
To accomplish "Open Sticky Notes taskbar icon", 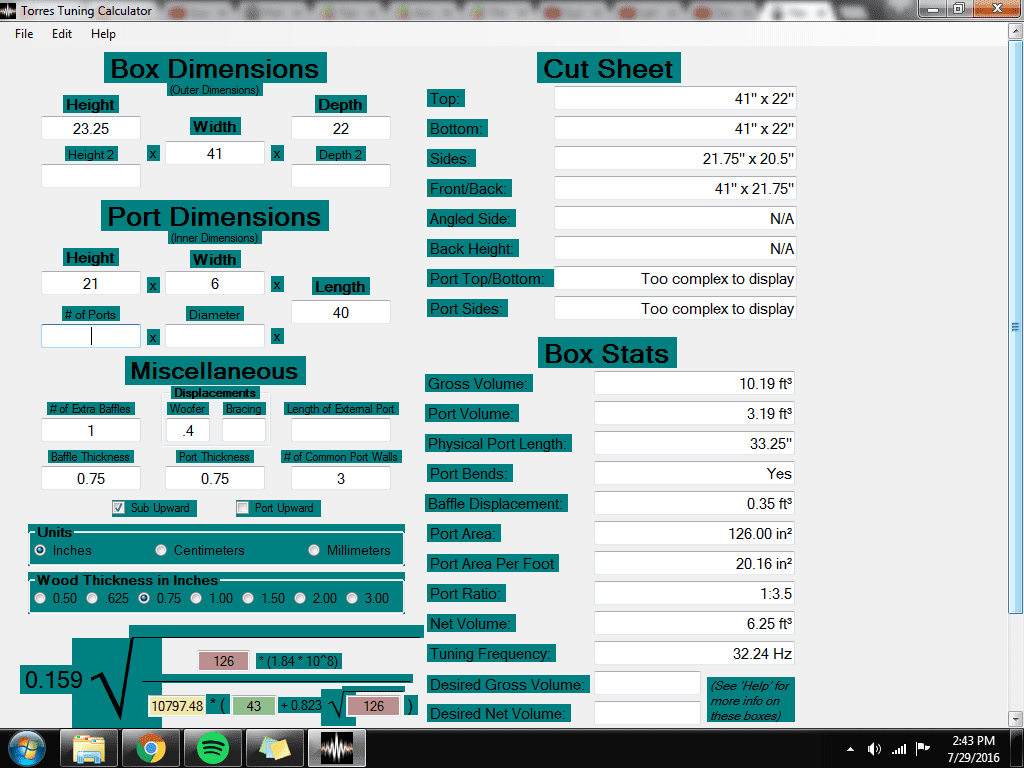I will [x=274, y=748].
